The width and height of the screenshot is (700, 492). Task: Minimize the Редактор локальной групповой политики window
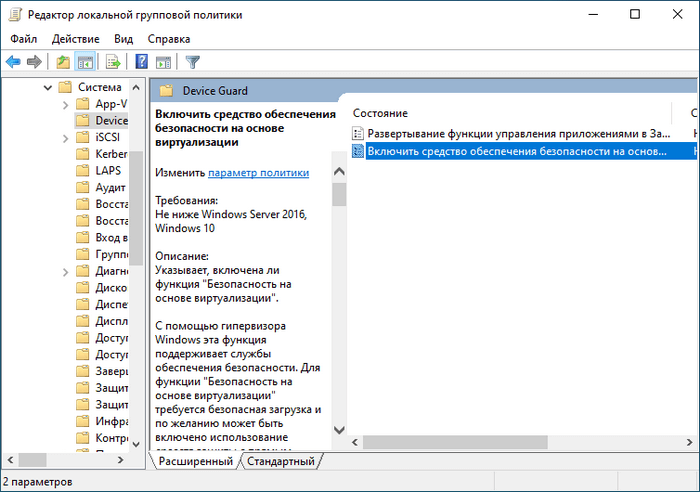point(593,14)
